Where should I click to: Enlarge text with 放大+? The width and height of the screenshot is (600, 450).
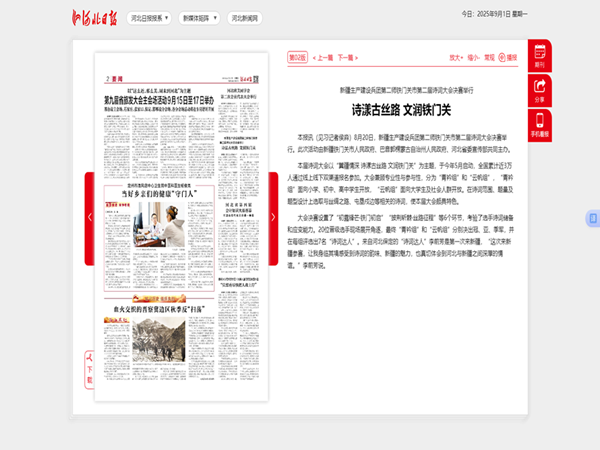click(456, 58)
